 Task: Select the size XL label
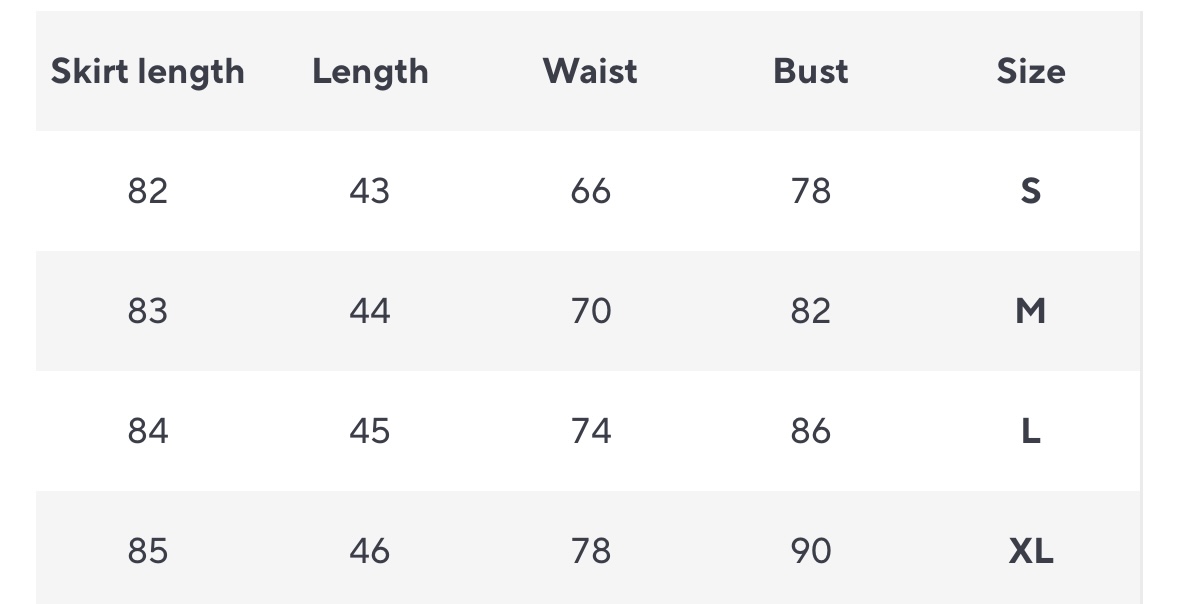[1030, 551]
